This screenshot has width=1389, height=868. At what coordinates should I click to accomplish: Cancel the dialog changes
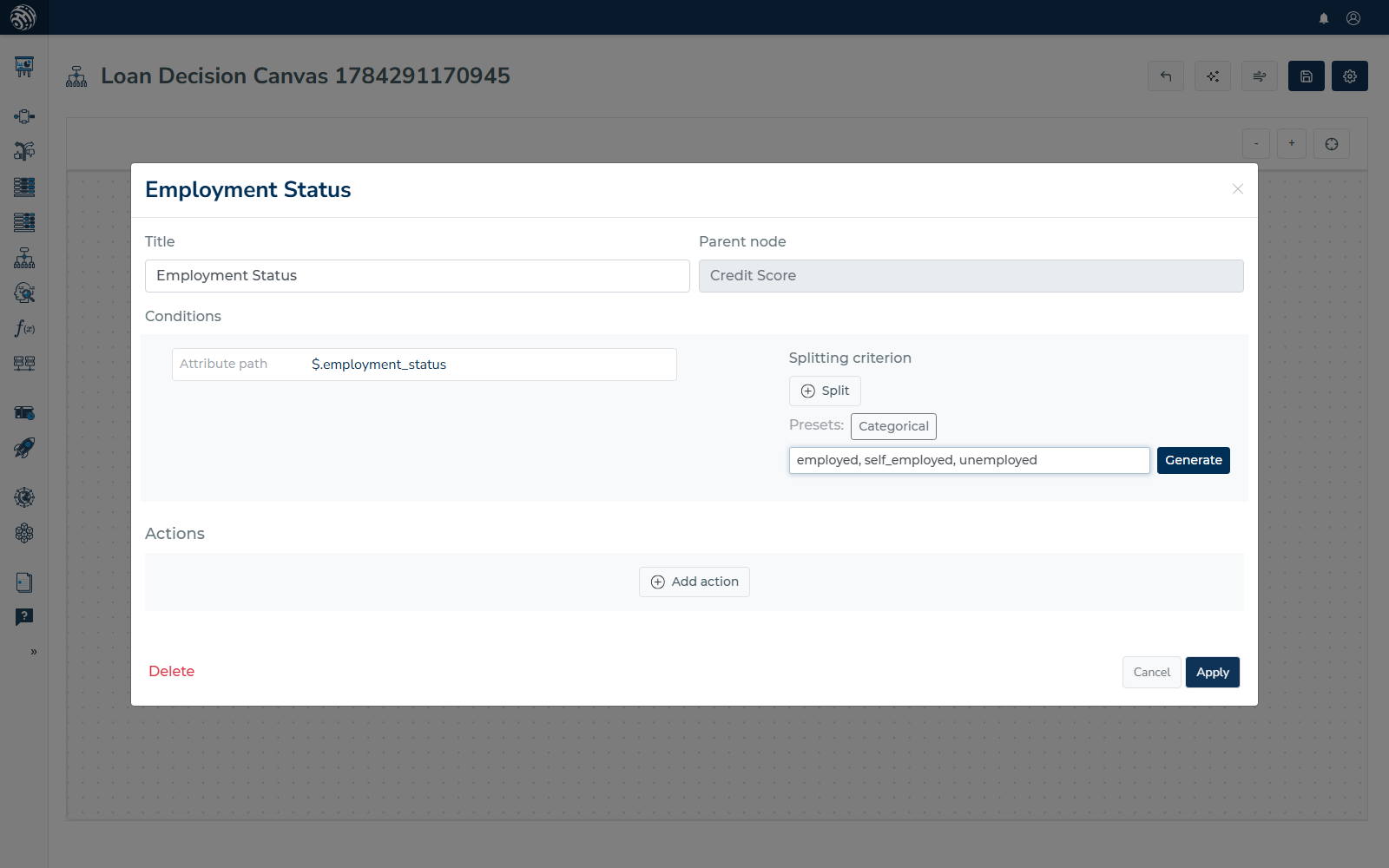click(x=1152, y=673)
